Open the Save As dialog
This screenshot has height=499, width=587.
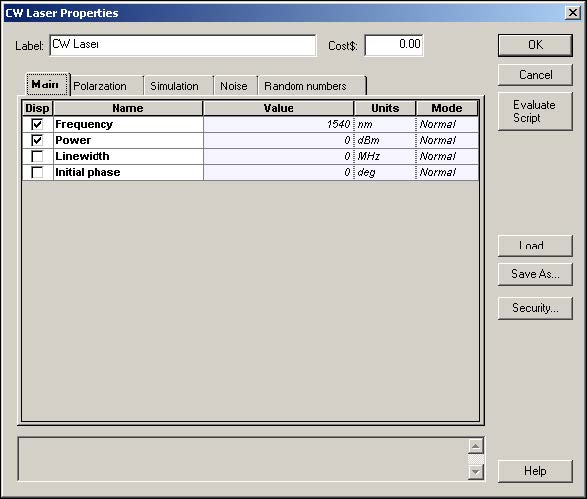pyautogui.click(x=535, y=274)
